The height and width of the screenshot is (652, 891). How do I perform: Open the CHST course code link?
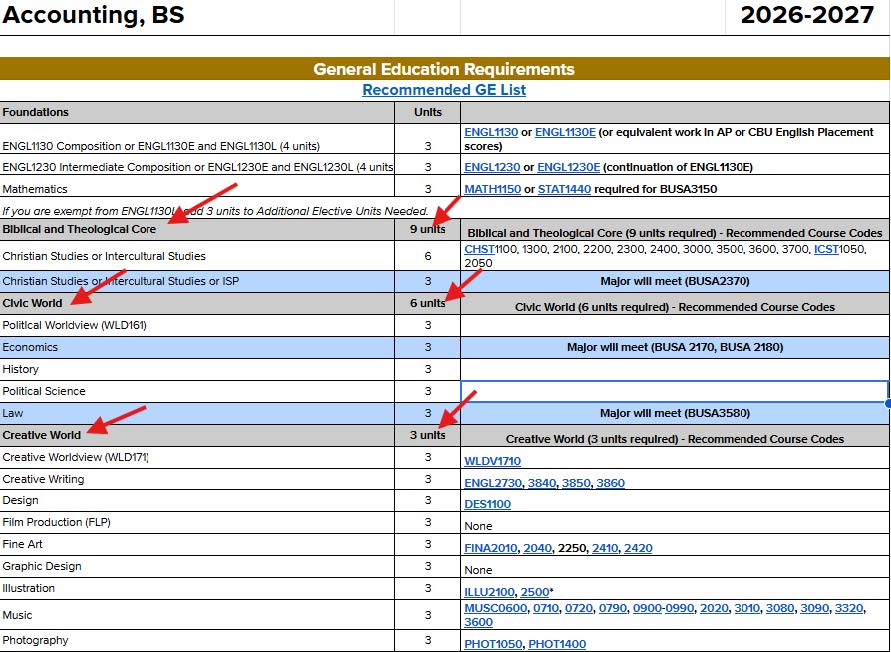tap(480, 249)
